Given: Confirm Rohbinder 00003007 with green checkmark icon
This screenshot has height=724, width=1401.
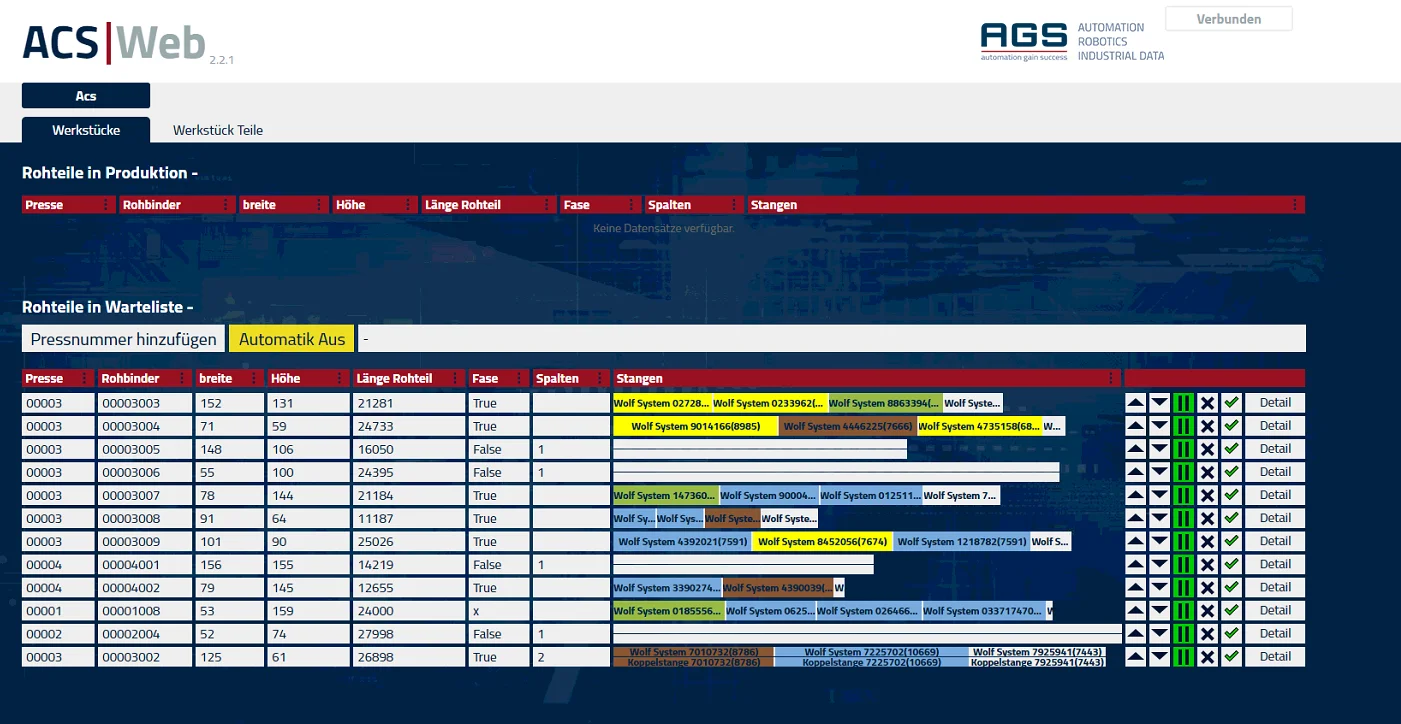Looking at the screenshot, I should 1231,495.
